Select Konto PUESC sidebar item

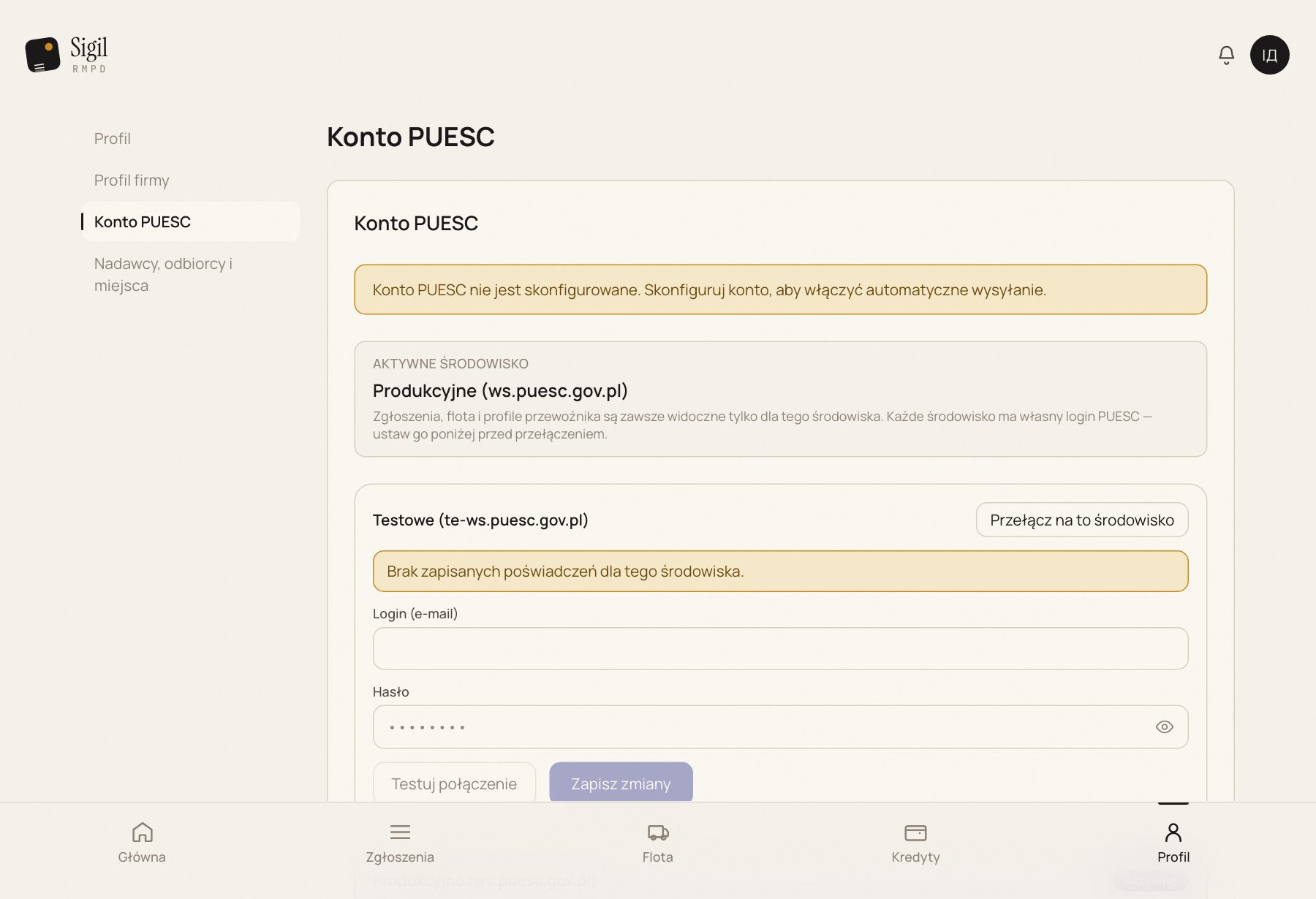pos(190,221)
